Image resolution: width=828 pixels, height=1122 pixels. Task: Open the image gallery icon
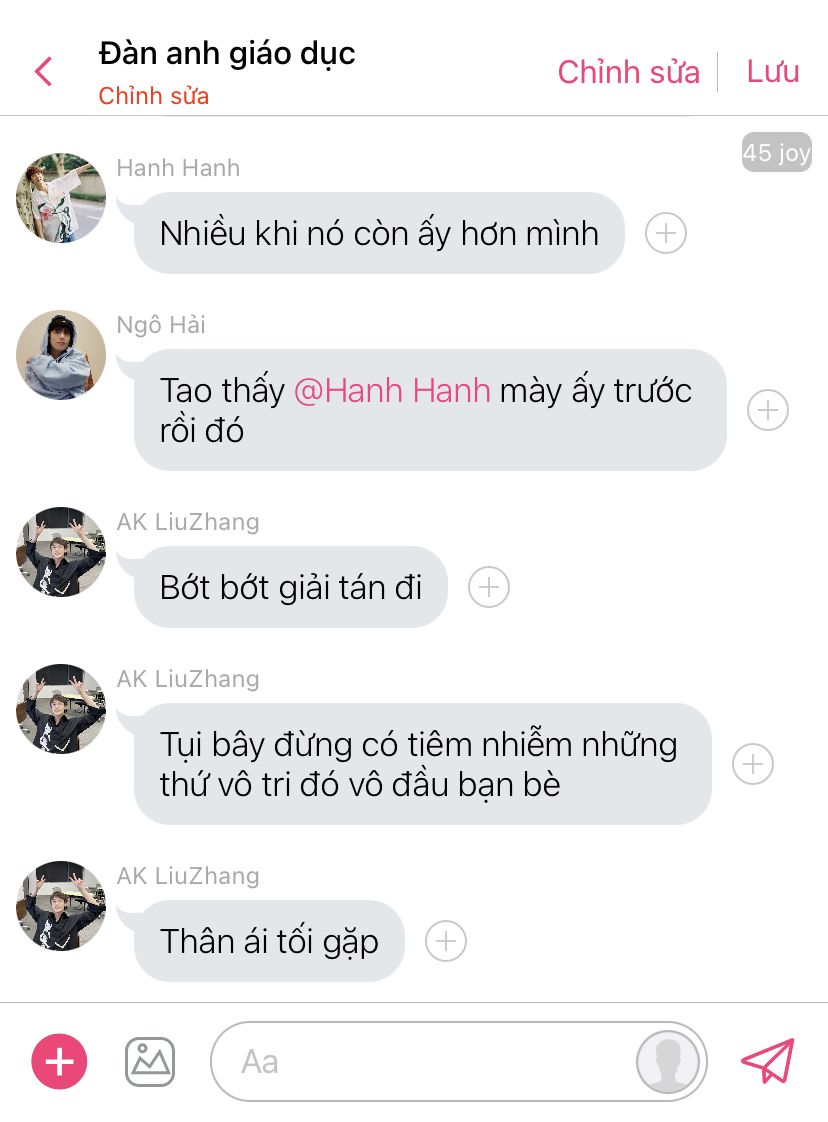(x=150, y=1062)
